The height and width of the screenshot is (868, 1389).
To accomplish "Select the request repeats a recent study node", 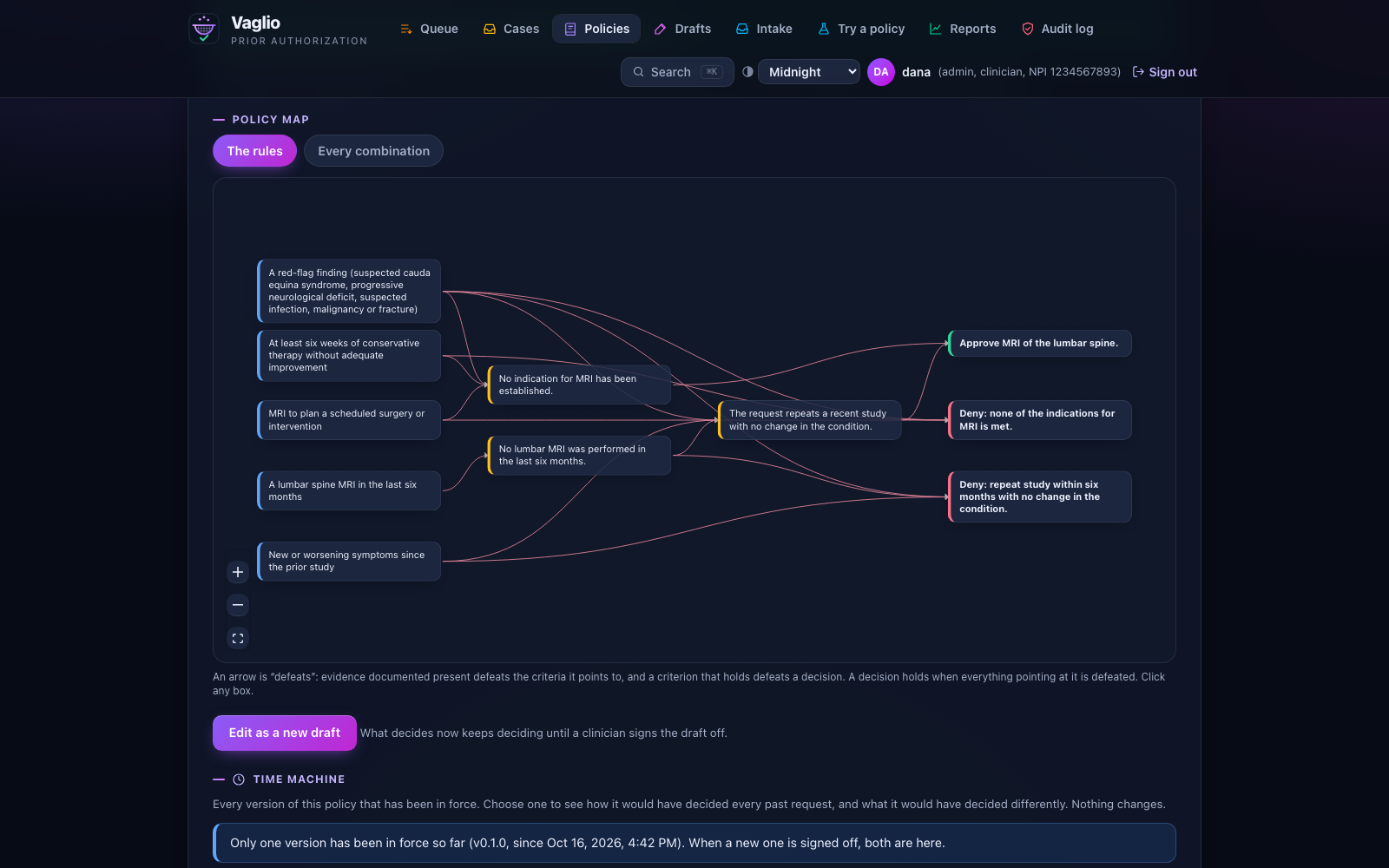I will click(809, 420).
